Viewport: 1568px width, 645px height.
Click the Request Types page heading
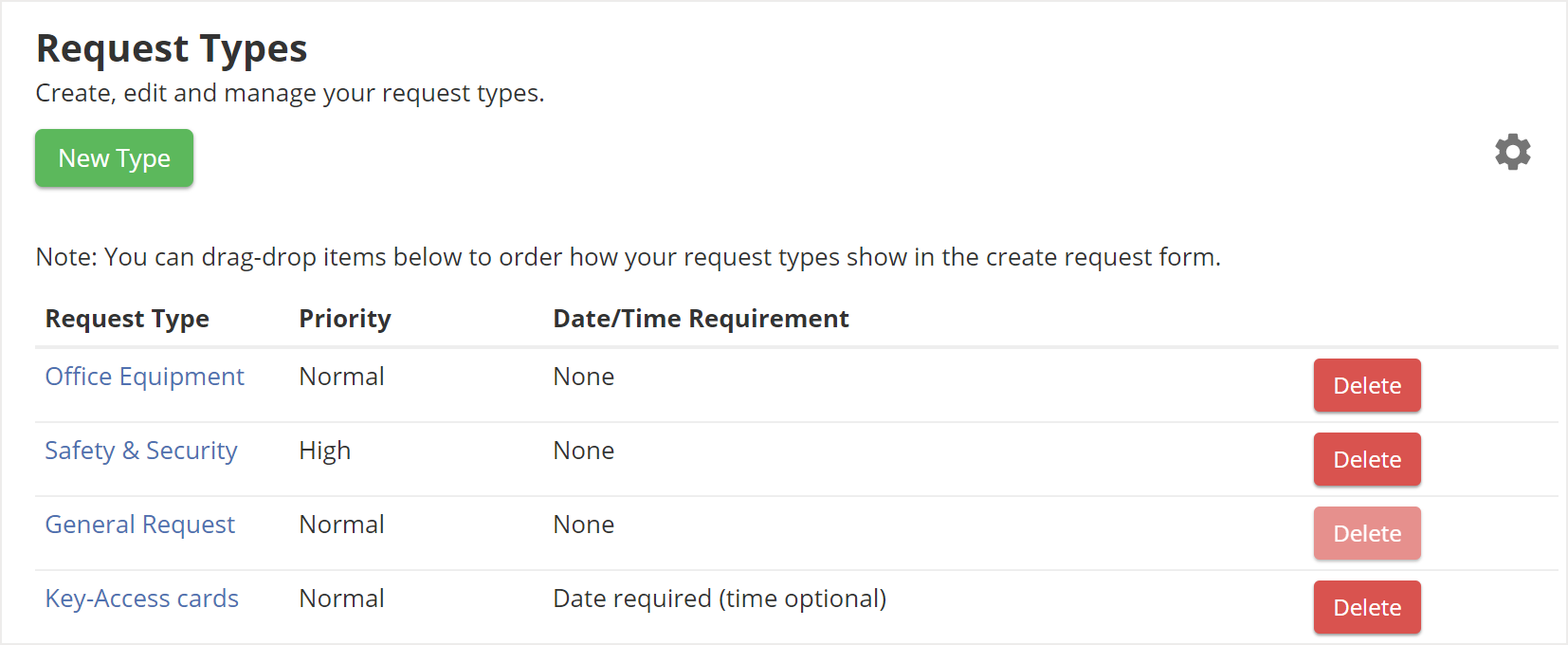(172, 48)
